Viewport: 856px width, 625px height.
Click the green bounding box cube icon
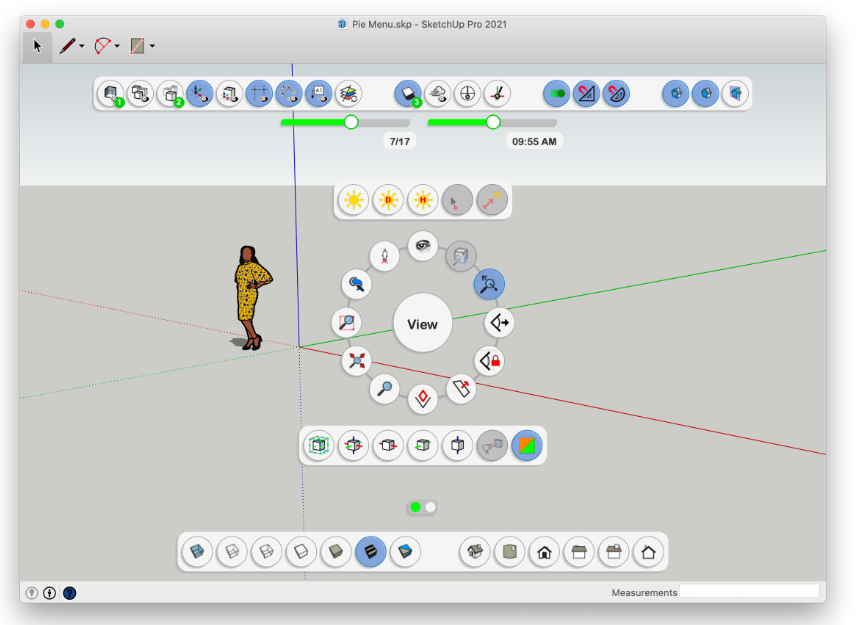[x=319, y=445]
